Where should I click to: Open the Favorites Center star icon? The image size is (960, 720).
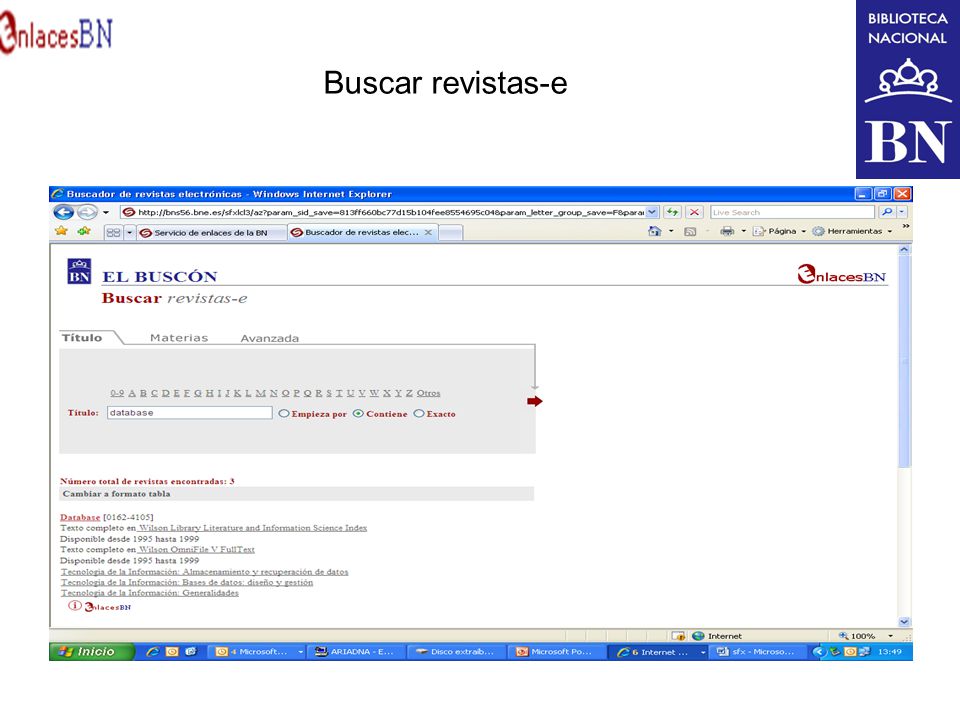point(61,231)
